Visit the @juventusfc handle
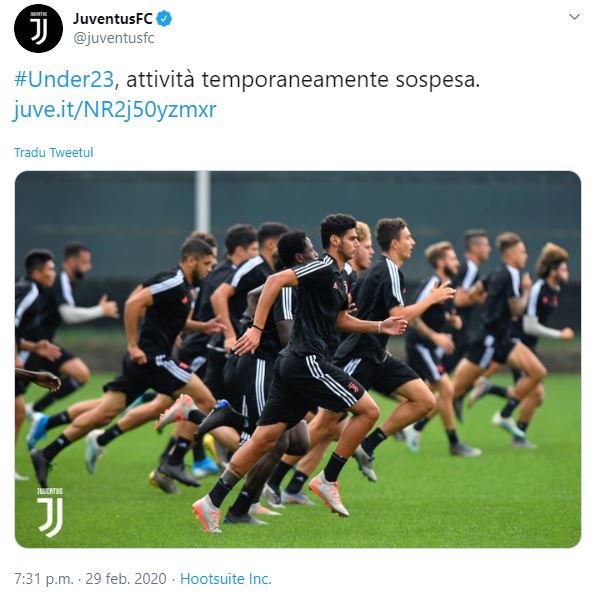 113,38
